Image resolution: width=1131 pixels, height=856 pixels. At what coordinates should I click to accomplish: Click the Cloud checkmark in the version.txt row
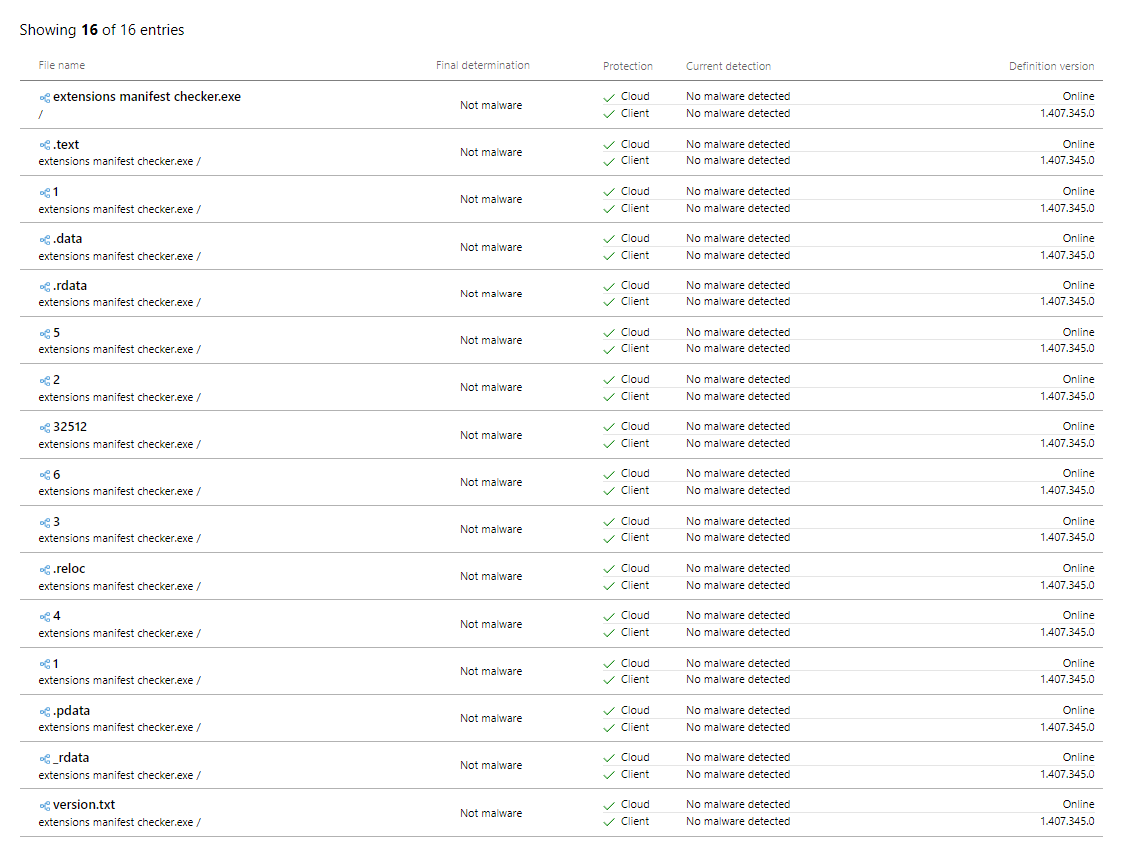pos(609,805)
